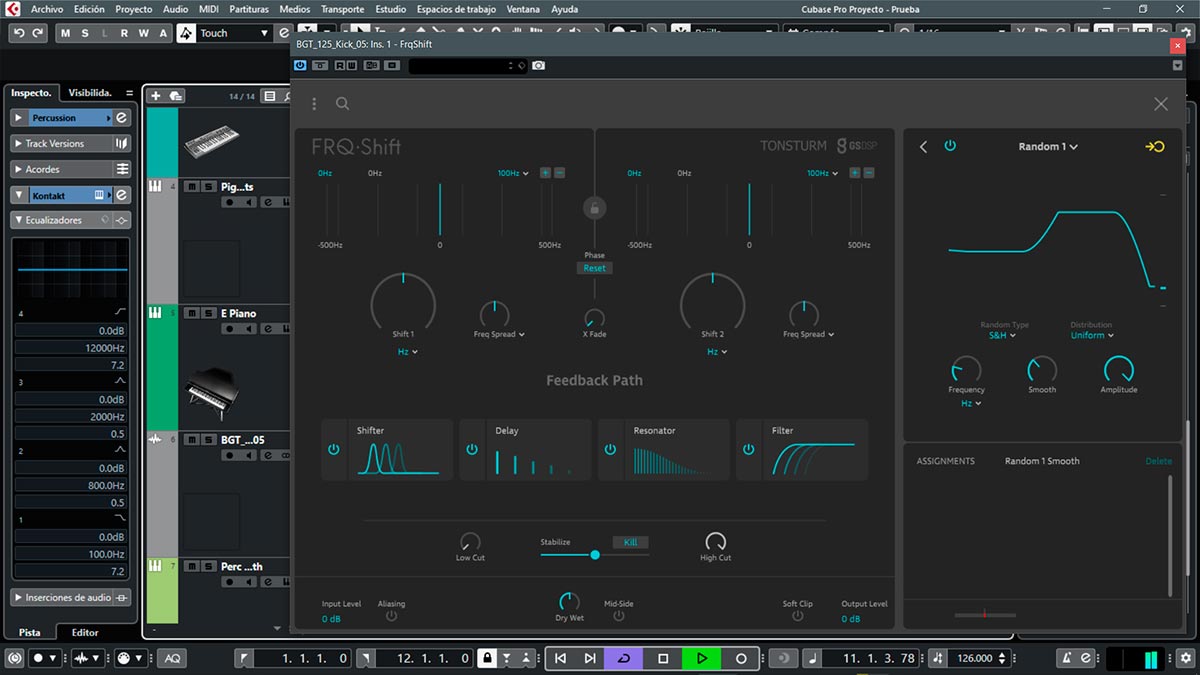Enable the Aliasing switch
This screenshot has width=1200, height=675.
[391, 616]
